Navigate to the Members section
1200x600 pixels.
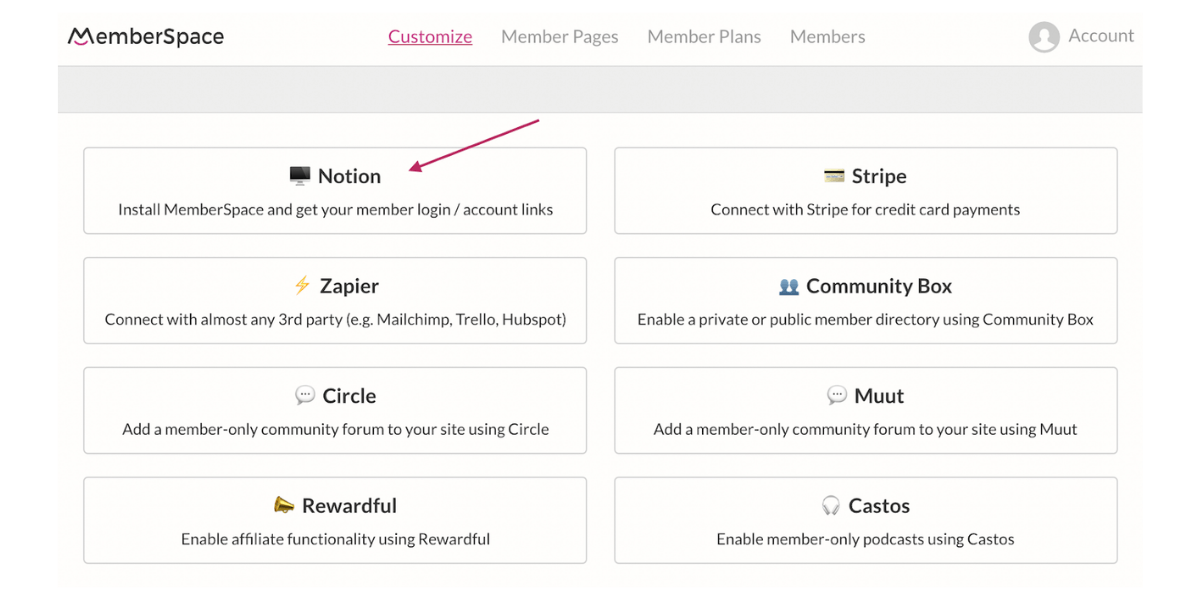[827, 36]
